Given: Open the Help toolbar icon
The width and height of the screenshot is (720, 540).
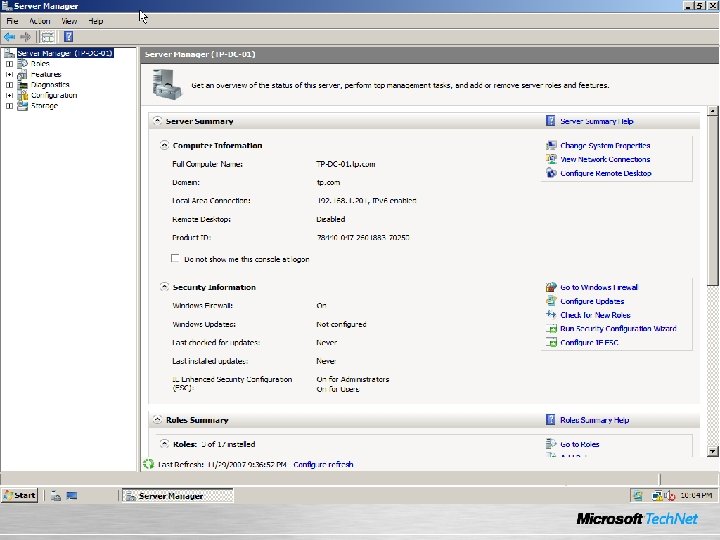Looking at the screenshot, I should click(68, 37).
